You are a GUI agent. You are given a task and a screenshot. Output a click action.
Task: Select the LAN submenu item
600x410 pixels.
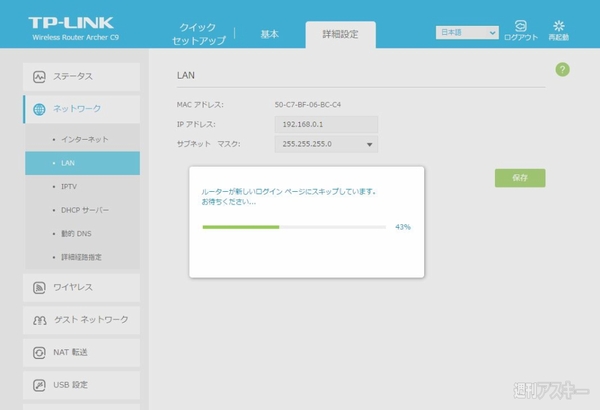[x=82, y=163]
